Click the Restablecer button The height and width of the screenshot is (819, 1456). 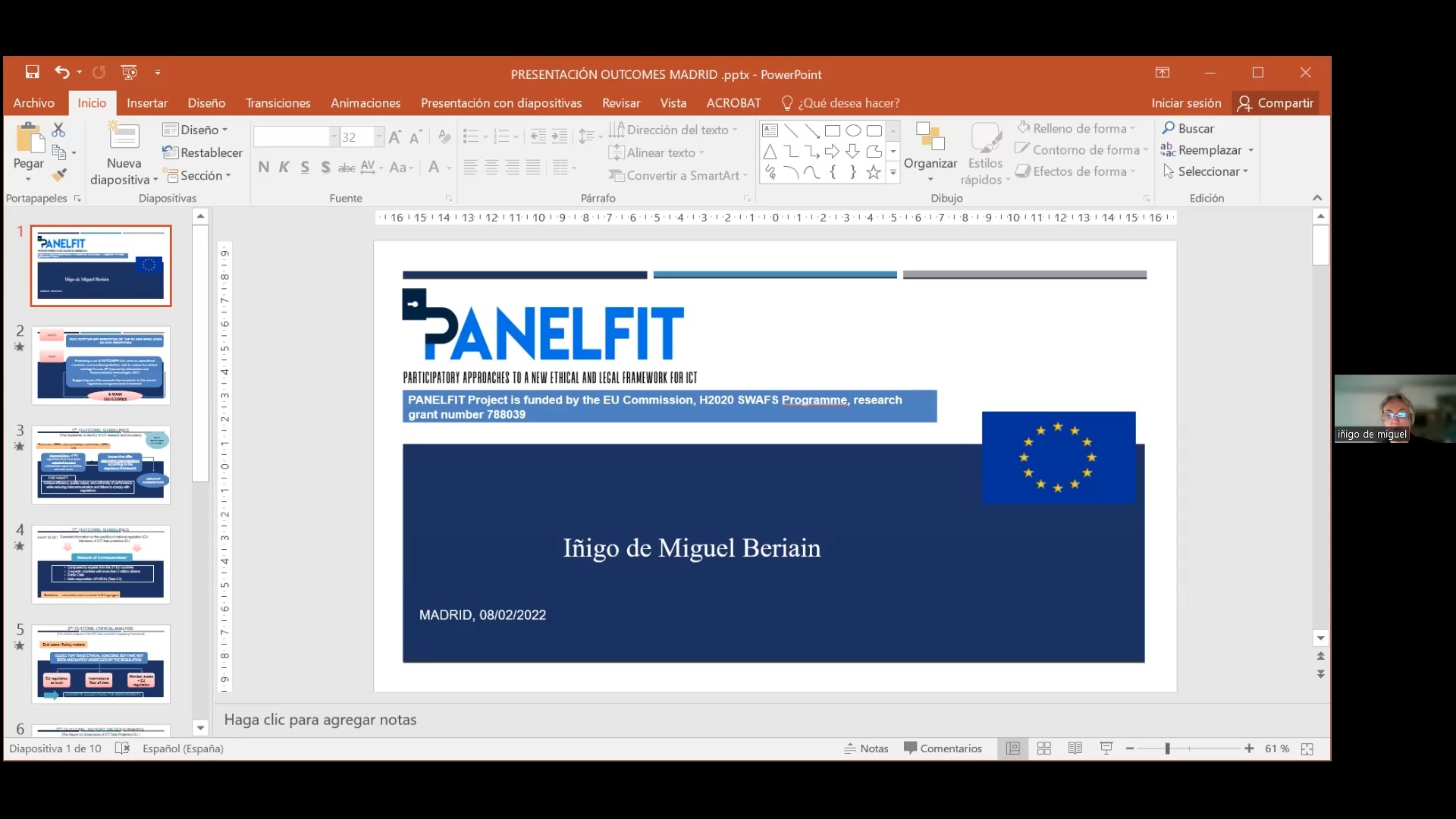[x=202, y=152]
